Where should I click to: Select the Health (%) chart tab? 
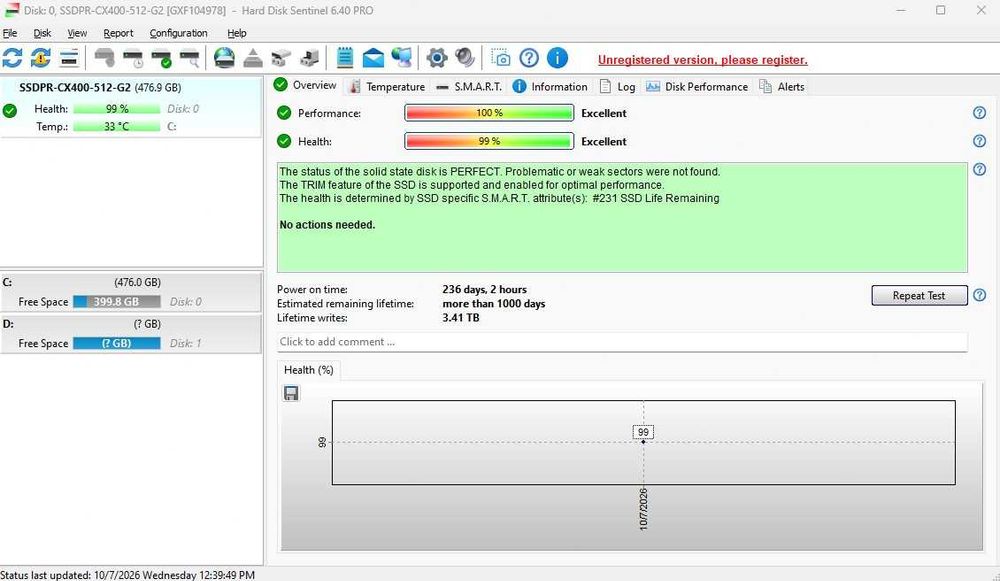coord(309,370)
